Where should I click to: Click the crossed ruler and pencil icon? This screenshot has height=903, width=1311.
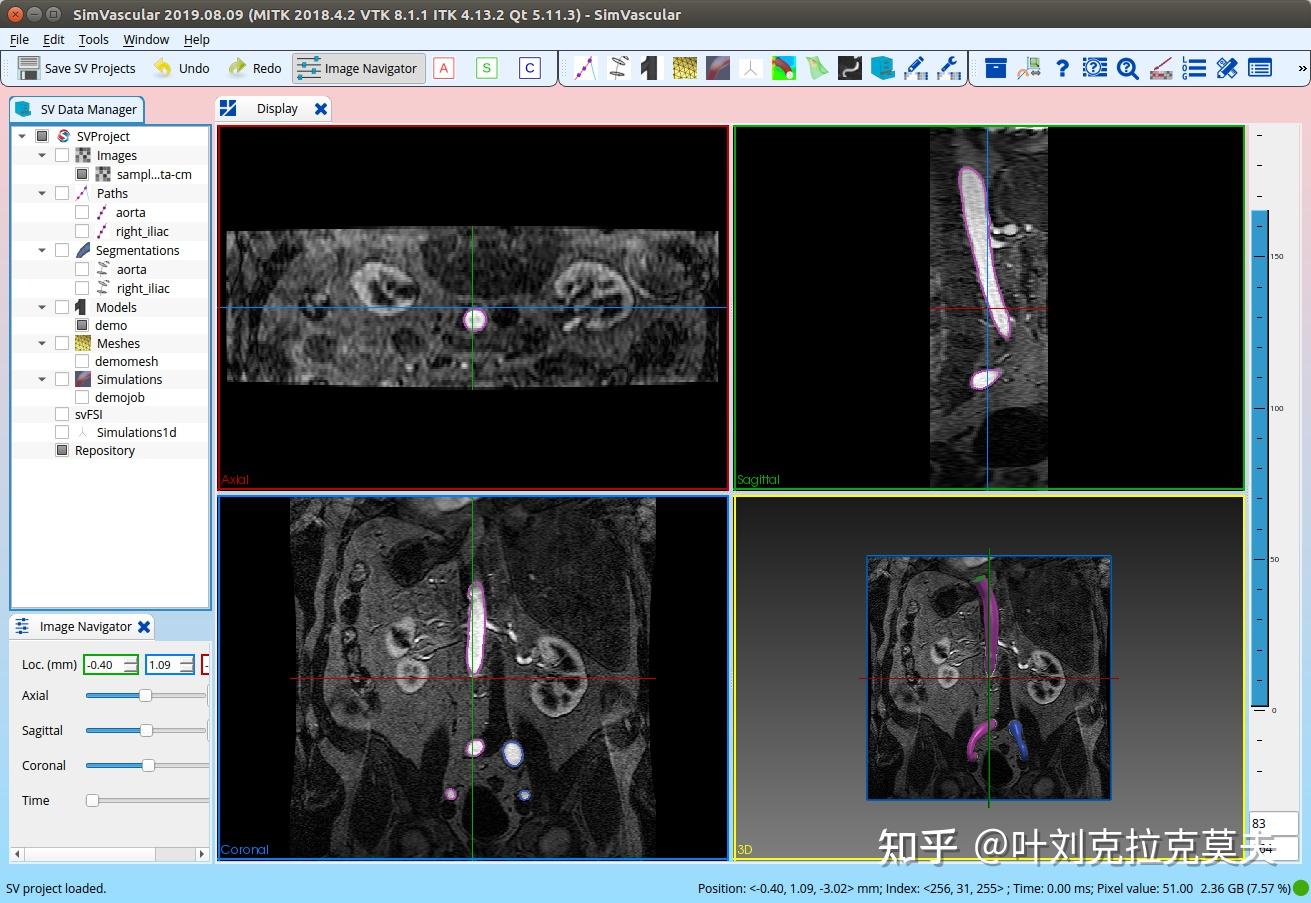pyautogui.click(x=1227, y=68)
